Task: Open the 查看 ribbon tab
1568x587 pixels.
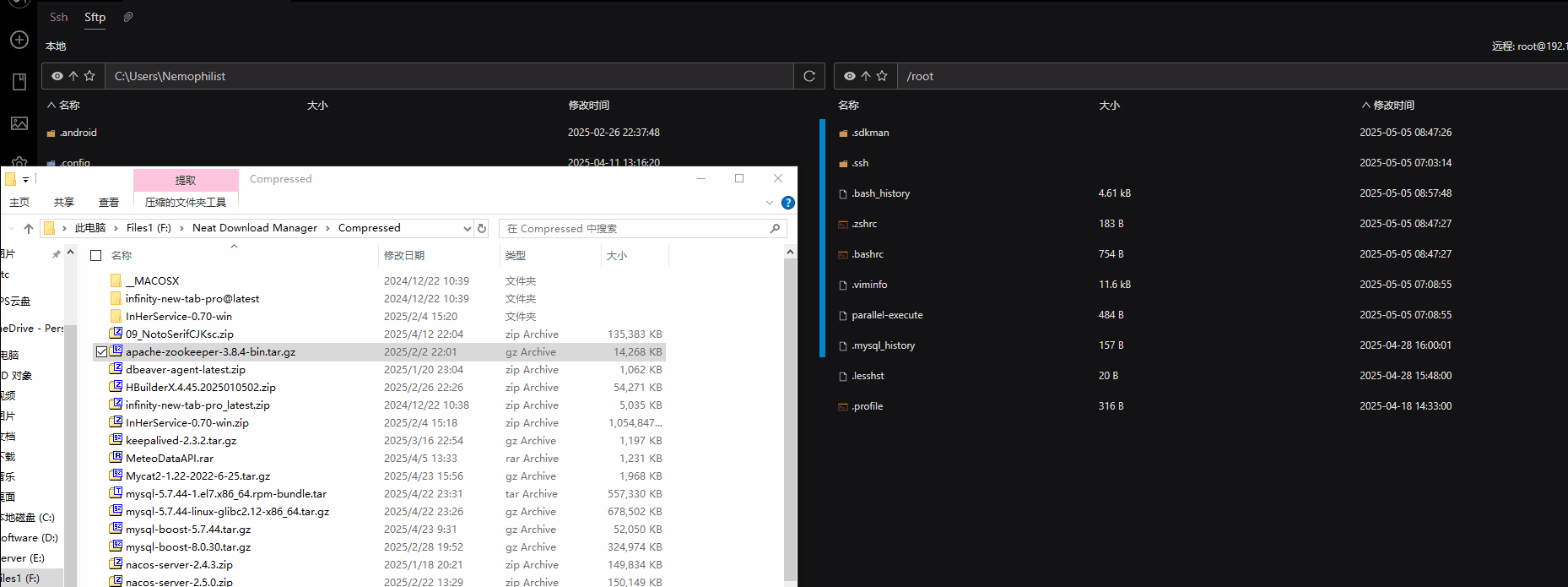Action: point(108,203)
